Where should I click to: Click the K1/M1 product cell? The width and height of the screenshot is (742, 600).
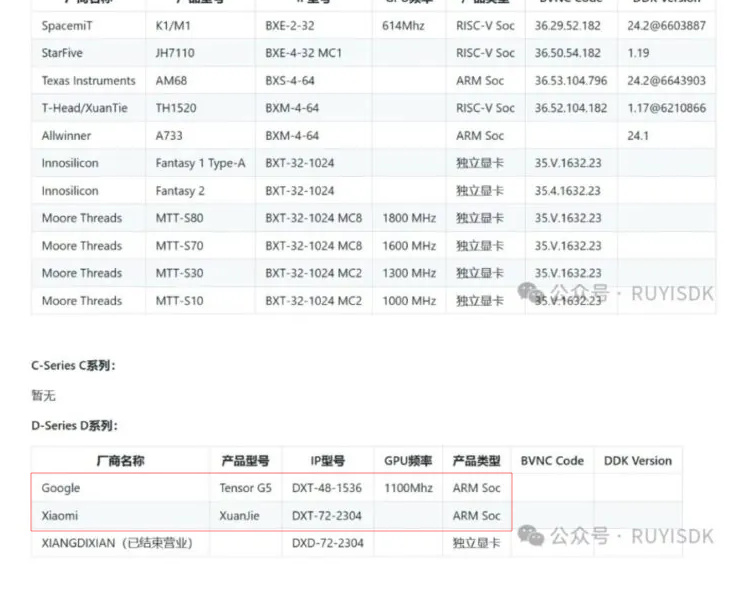point(173,26)
